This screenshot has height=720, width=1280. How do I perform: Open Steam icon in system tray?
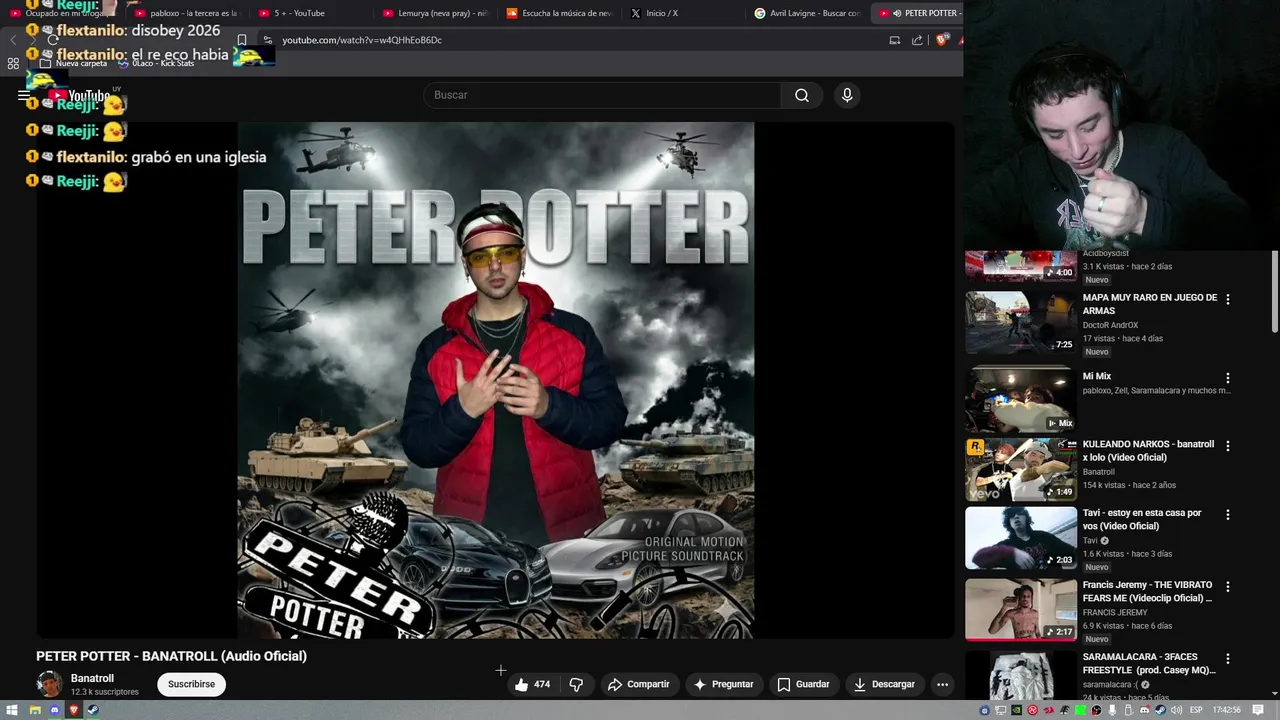click(1160, 710)
